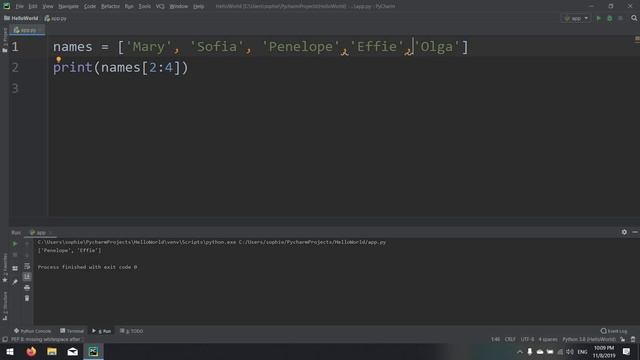This screenshot has height=360, width=640.
Task: Click the slice names[2:4] in line 2
Action: click(140, 67)
